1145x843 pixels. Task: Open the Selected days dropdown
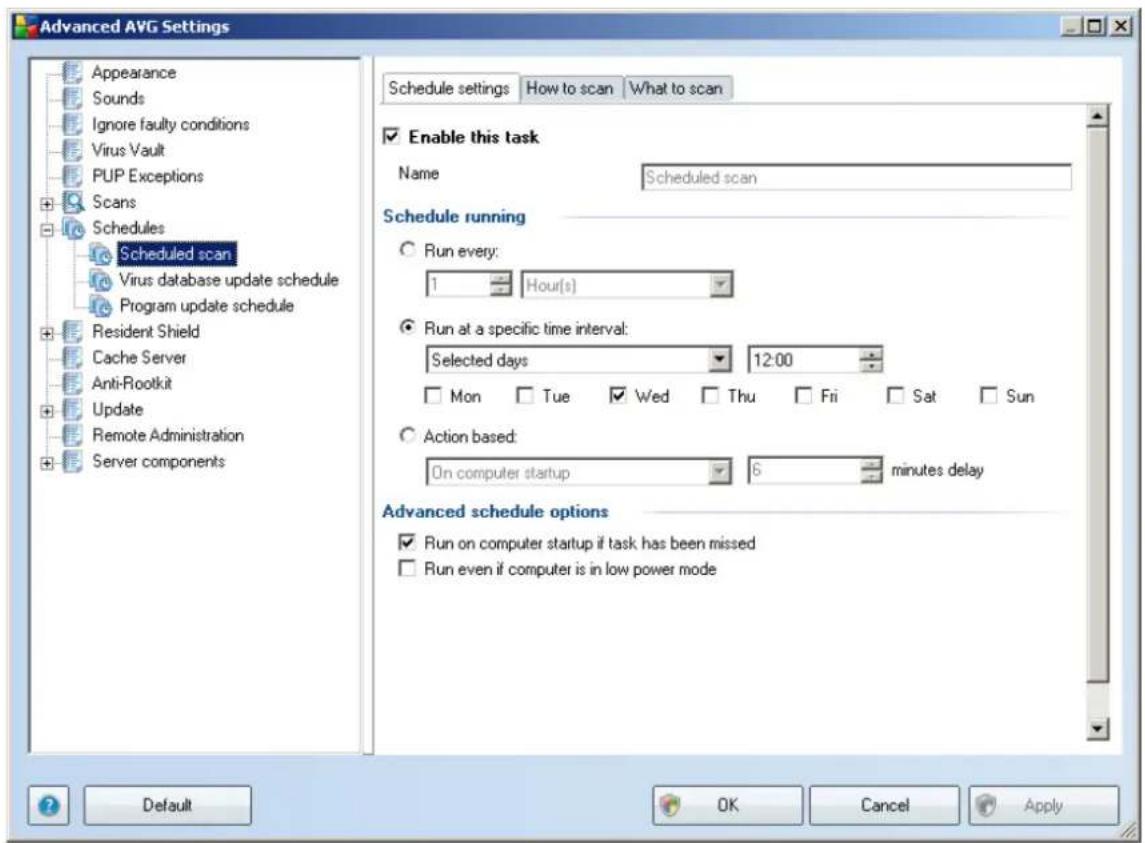point(720,359)
